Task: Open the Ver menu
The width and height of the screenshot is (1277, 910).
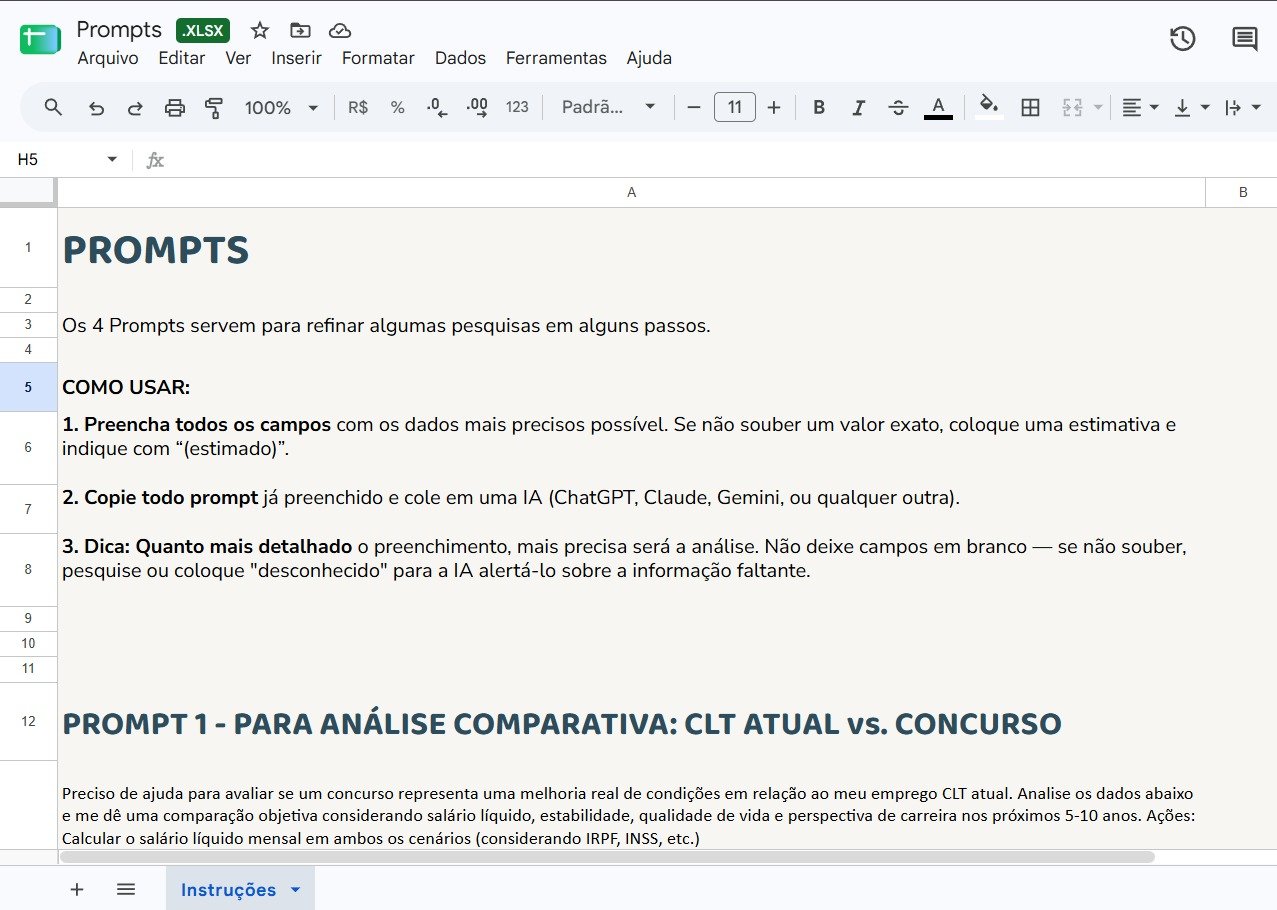Action: click(238, 58)
